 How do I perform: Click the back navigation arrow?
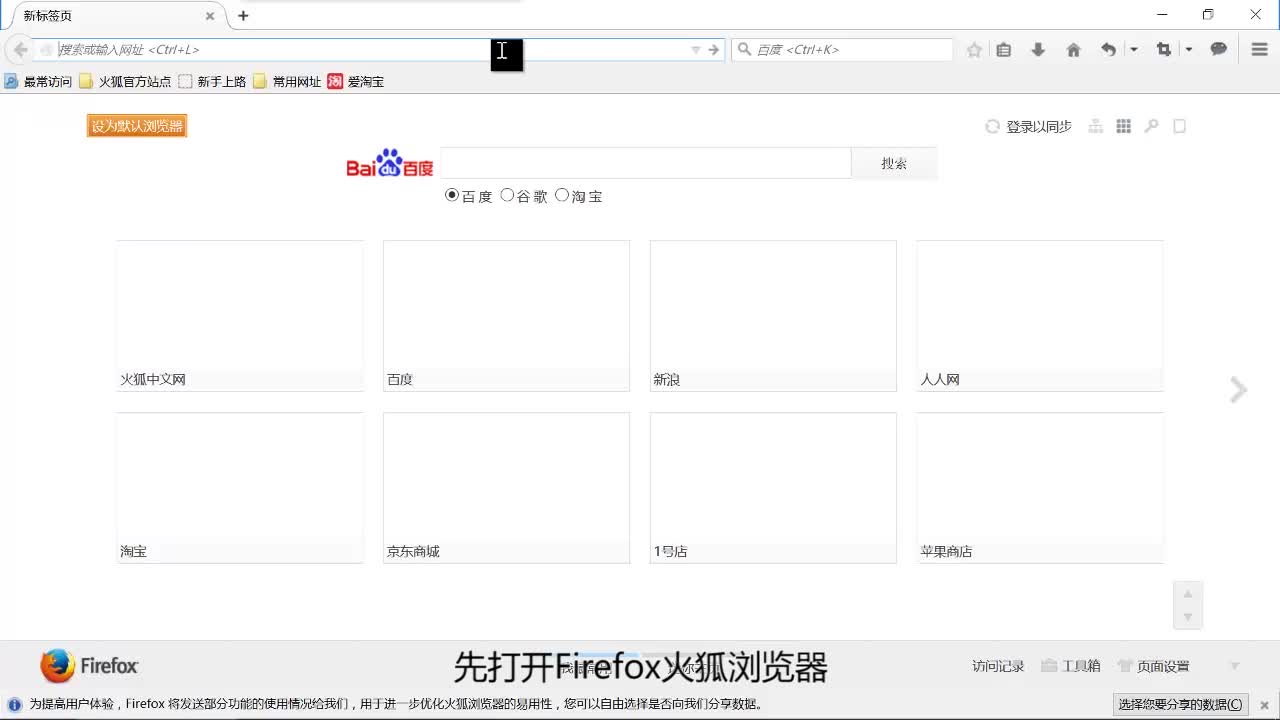point(20,50)
